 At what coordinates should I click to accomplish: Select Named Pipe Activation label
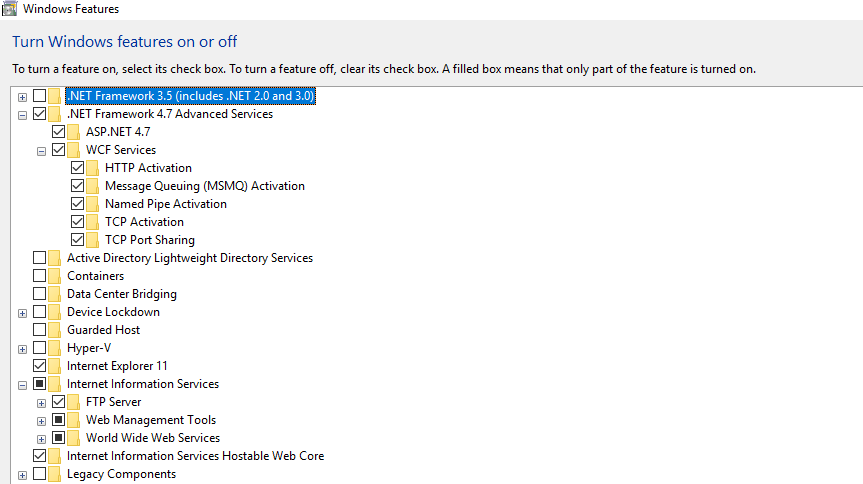[165, 204]
